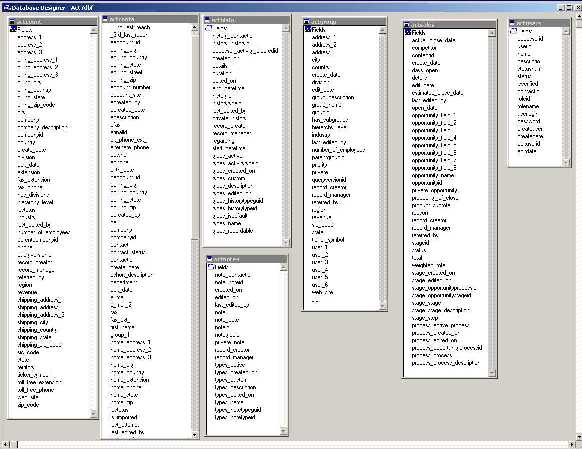The height and width of the screenshot is (449, 582).
Task: Click the designer's bottom horizontal scrollbar track
Action: point(293,444)
